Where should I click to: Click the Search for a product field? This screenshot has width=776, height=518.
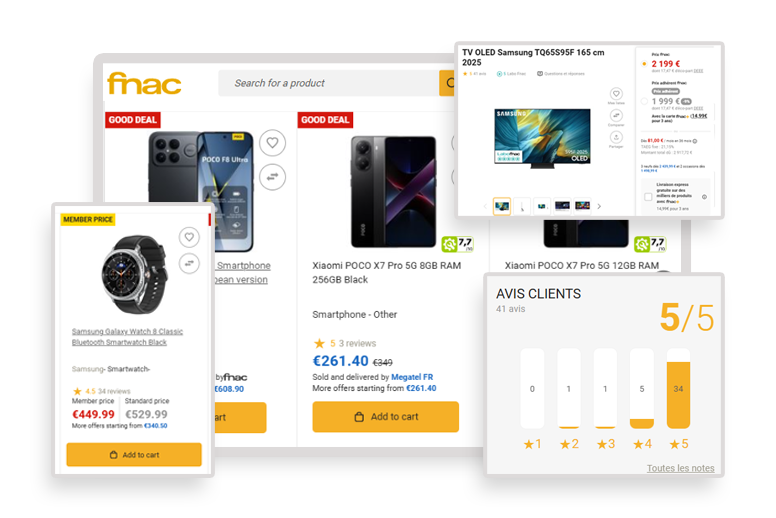pyautogui.click(x=329, y=83)
